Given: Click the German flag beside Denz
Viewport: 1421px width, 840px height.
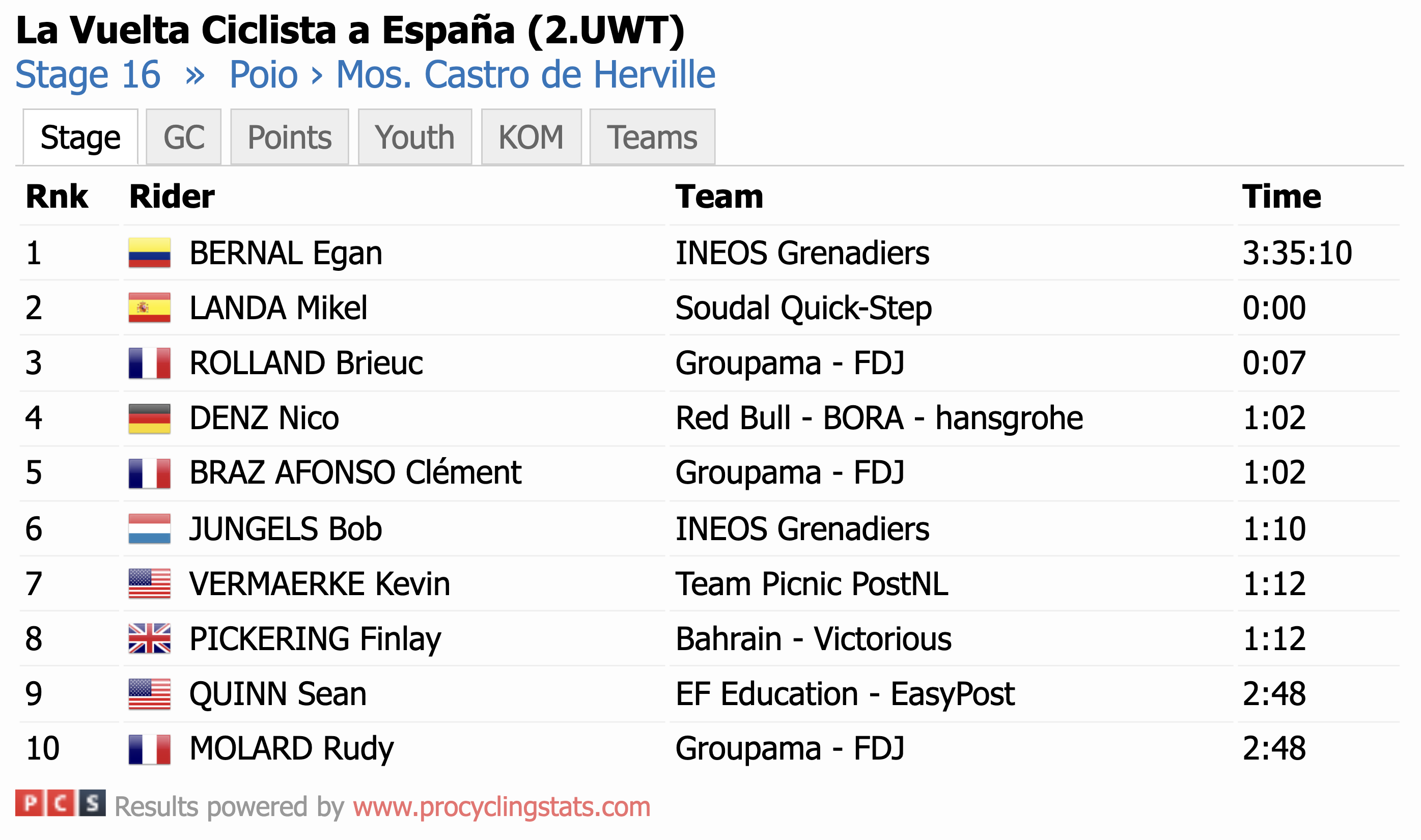Looking at the screenshot, I should [x=149, y=418].
